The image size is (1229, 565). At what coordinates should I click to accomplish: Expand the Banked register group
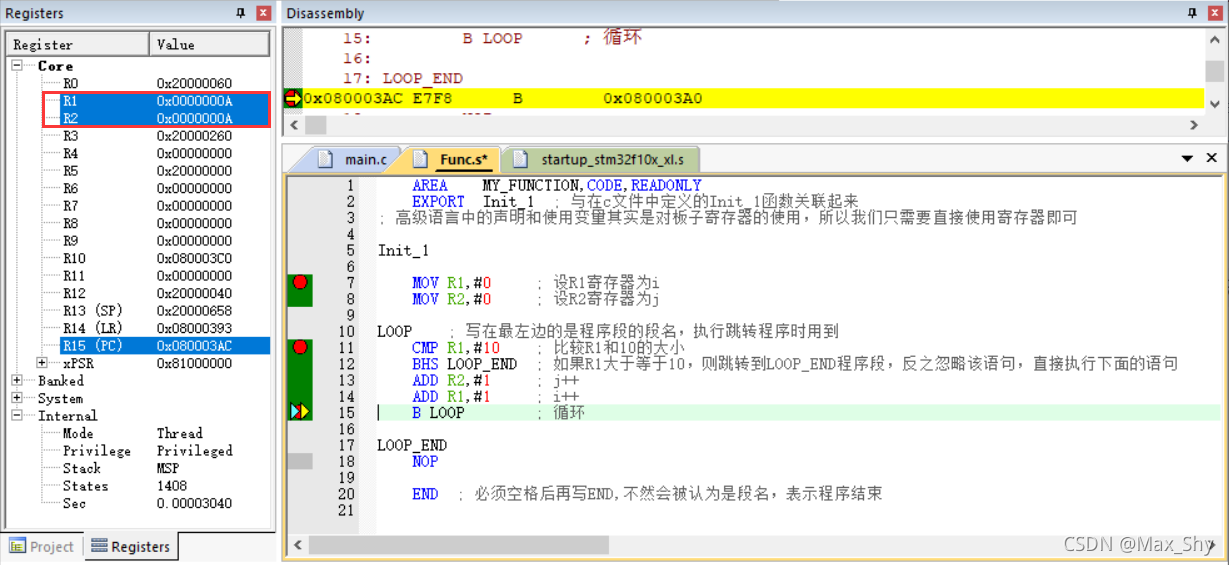[17, 381]
